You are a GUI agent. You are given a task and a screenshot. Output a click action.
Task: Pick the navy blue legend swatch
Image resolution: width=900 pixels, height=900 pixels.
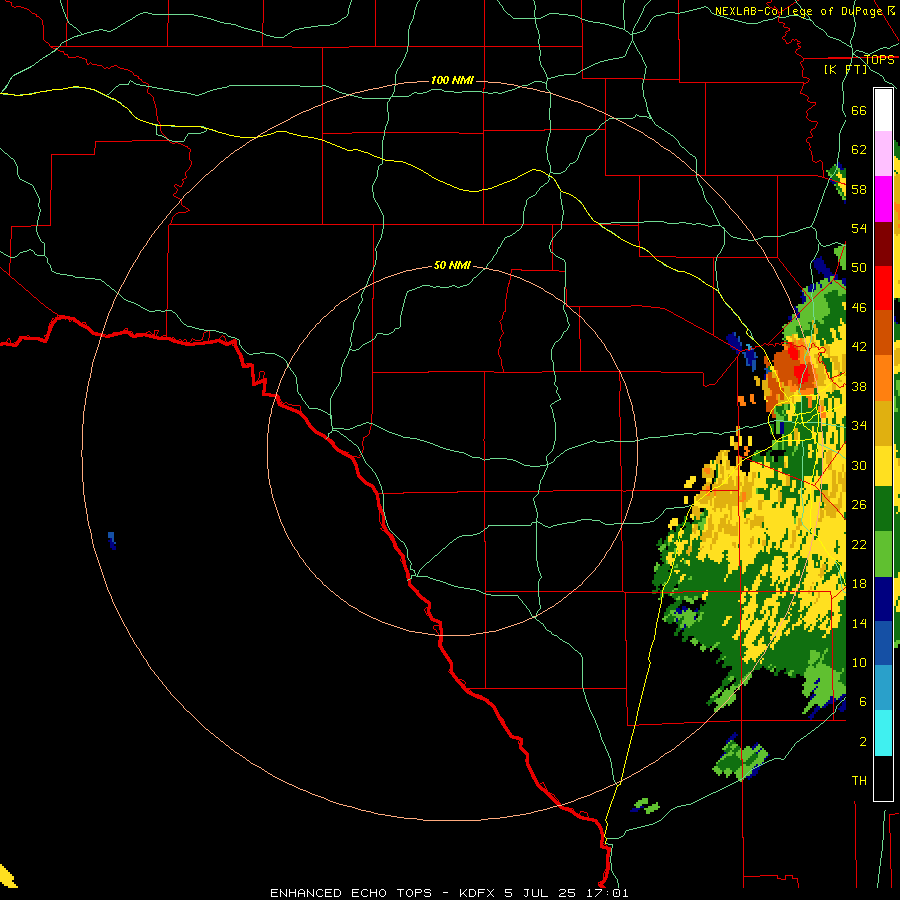click(x=883, y=599)
